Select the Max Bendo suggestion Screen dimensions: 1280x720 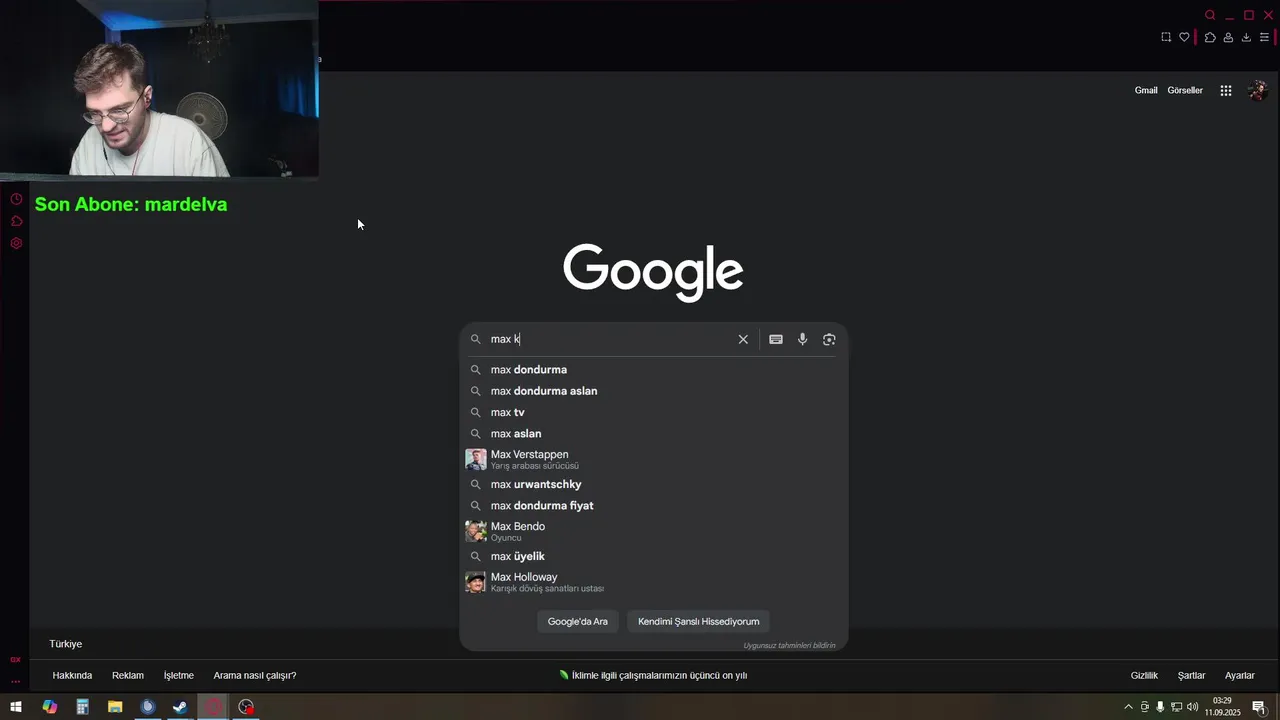(x=654, y=531)
